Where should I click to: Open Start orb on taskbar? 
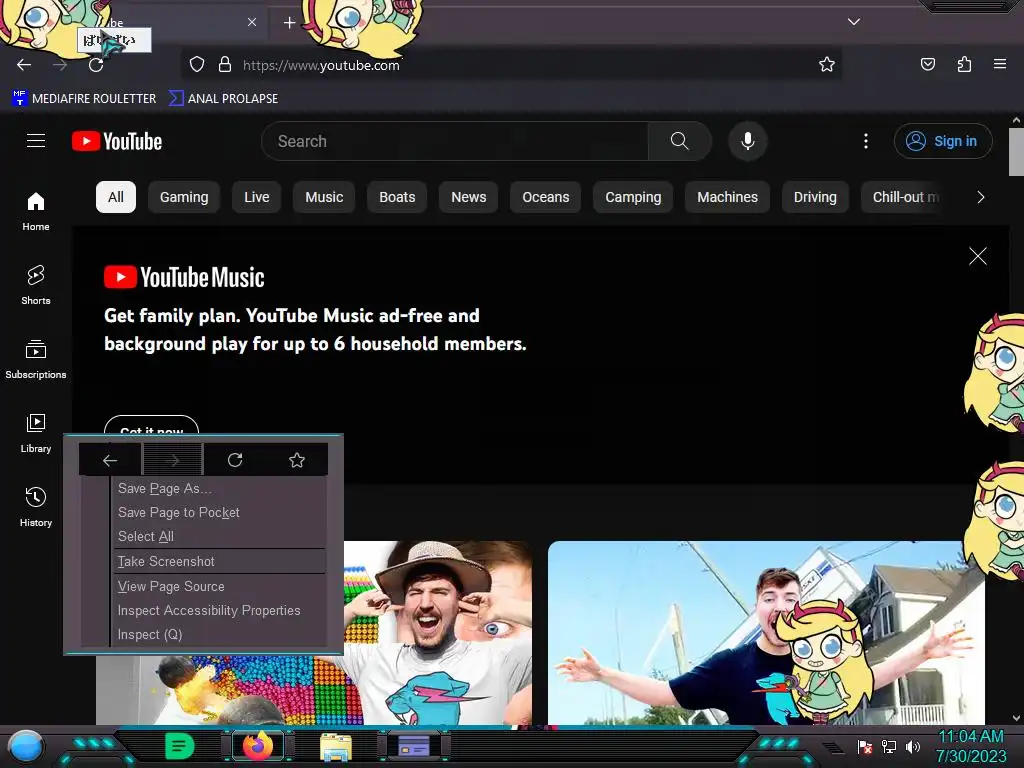(x=25, y=746)
